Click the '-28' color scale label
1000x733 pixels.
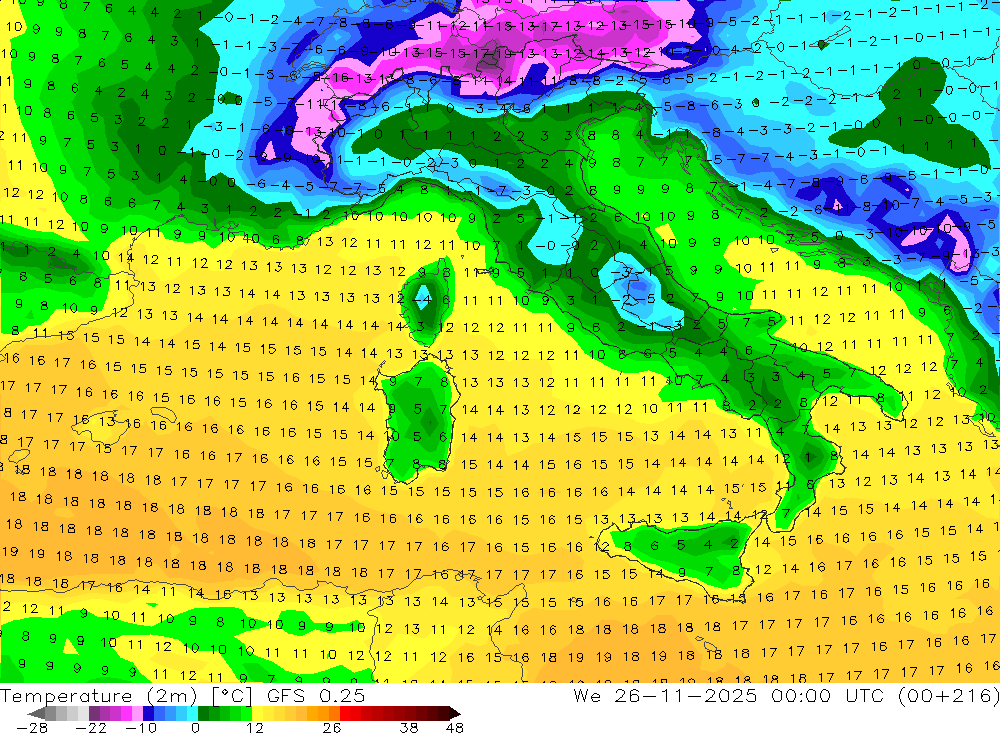point(30,727)
